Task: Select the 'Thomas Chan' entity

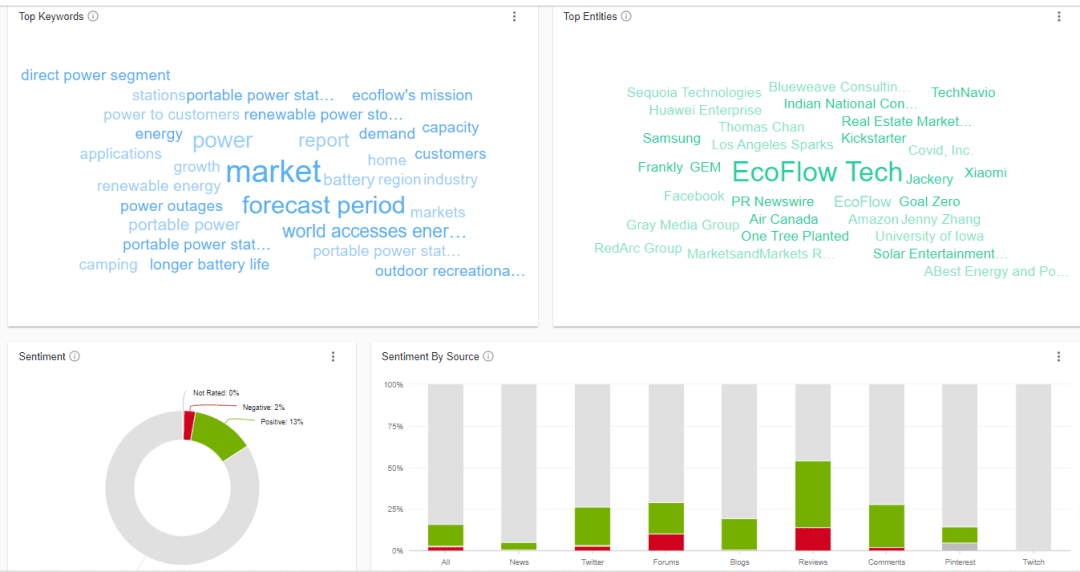Action: pos(761,127)
